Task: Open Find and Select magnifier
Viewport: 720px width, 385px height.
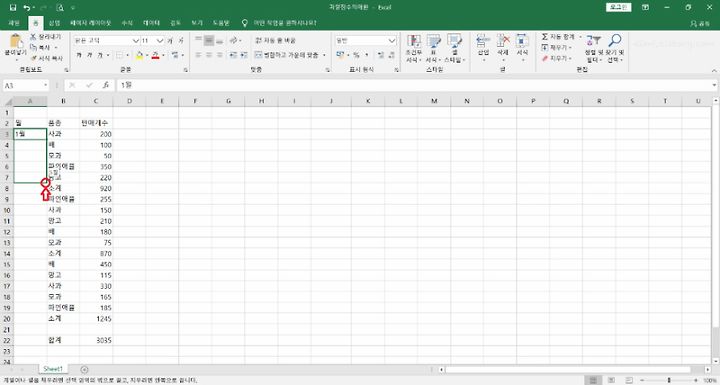Action: point(614,48)
